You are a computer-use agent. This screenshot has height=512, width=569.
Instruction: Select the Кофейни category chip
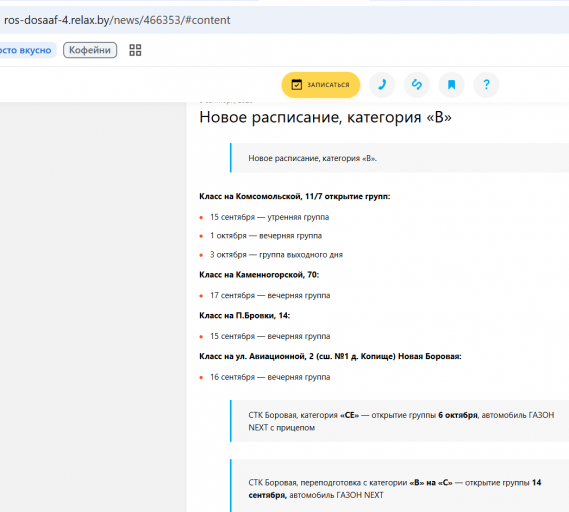90,50
